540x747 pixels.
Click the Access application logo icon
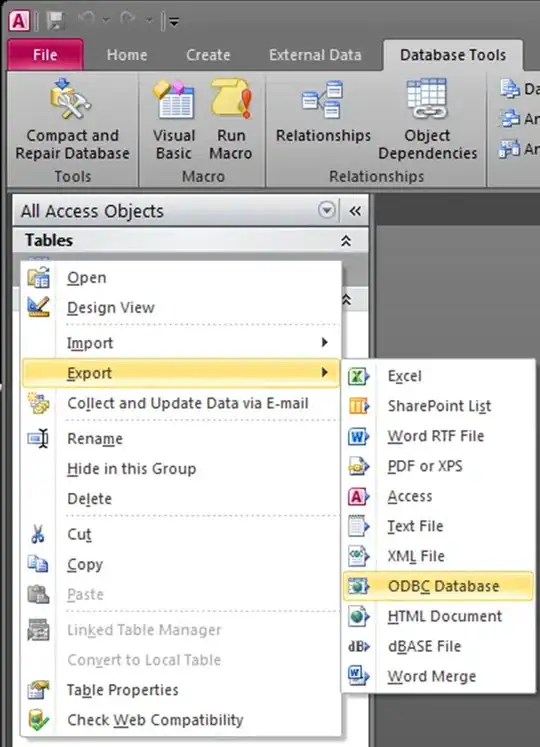pos(19,21)
